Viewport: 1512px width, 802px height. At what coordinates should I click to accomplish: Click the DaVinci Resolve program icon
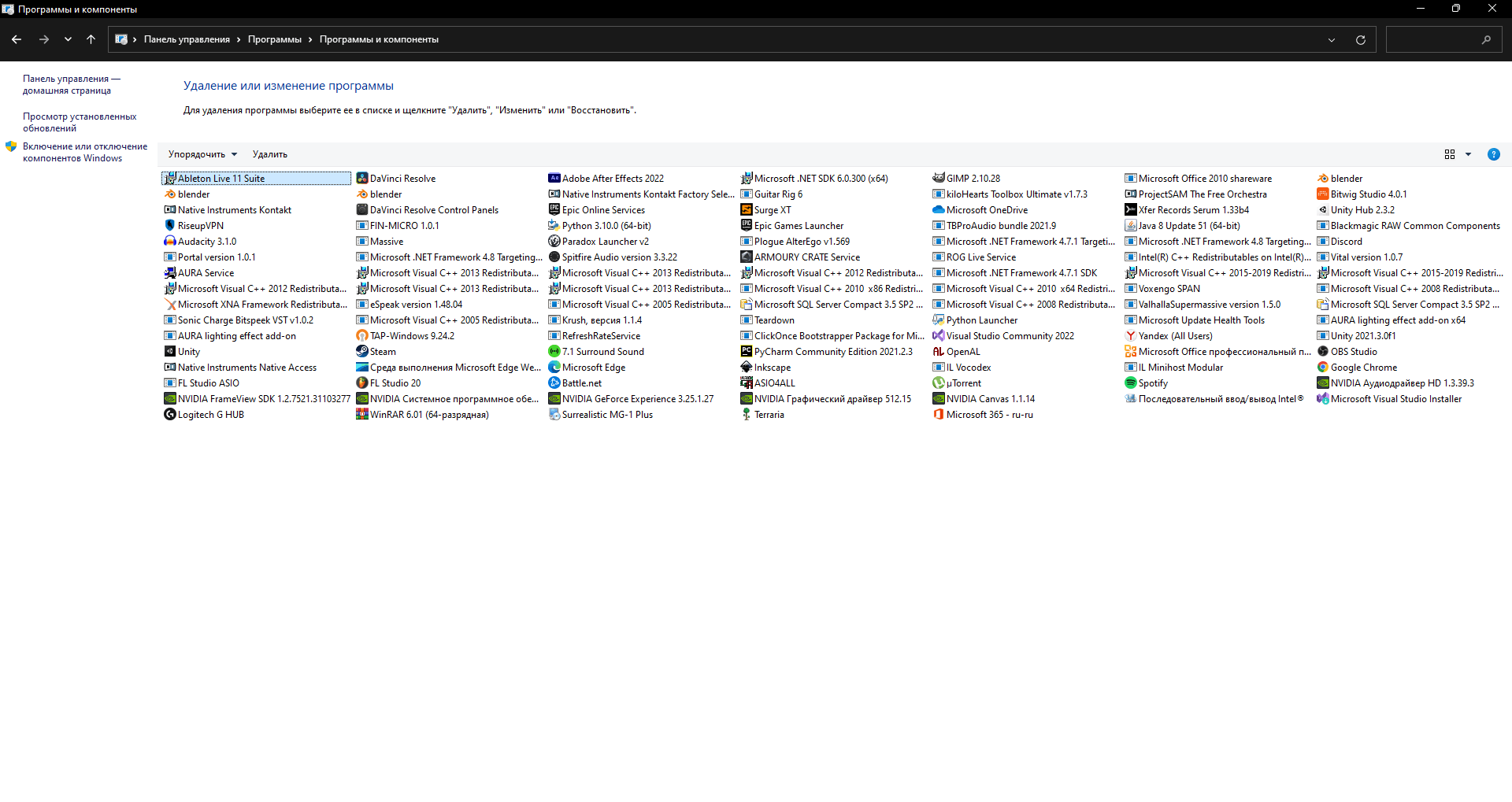362,179
